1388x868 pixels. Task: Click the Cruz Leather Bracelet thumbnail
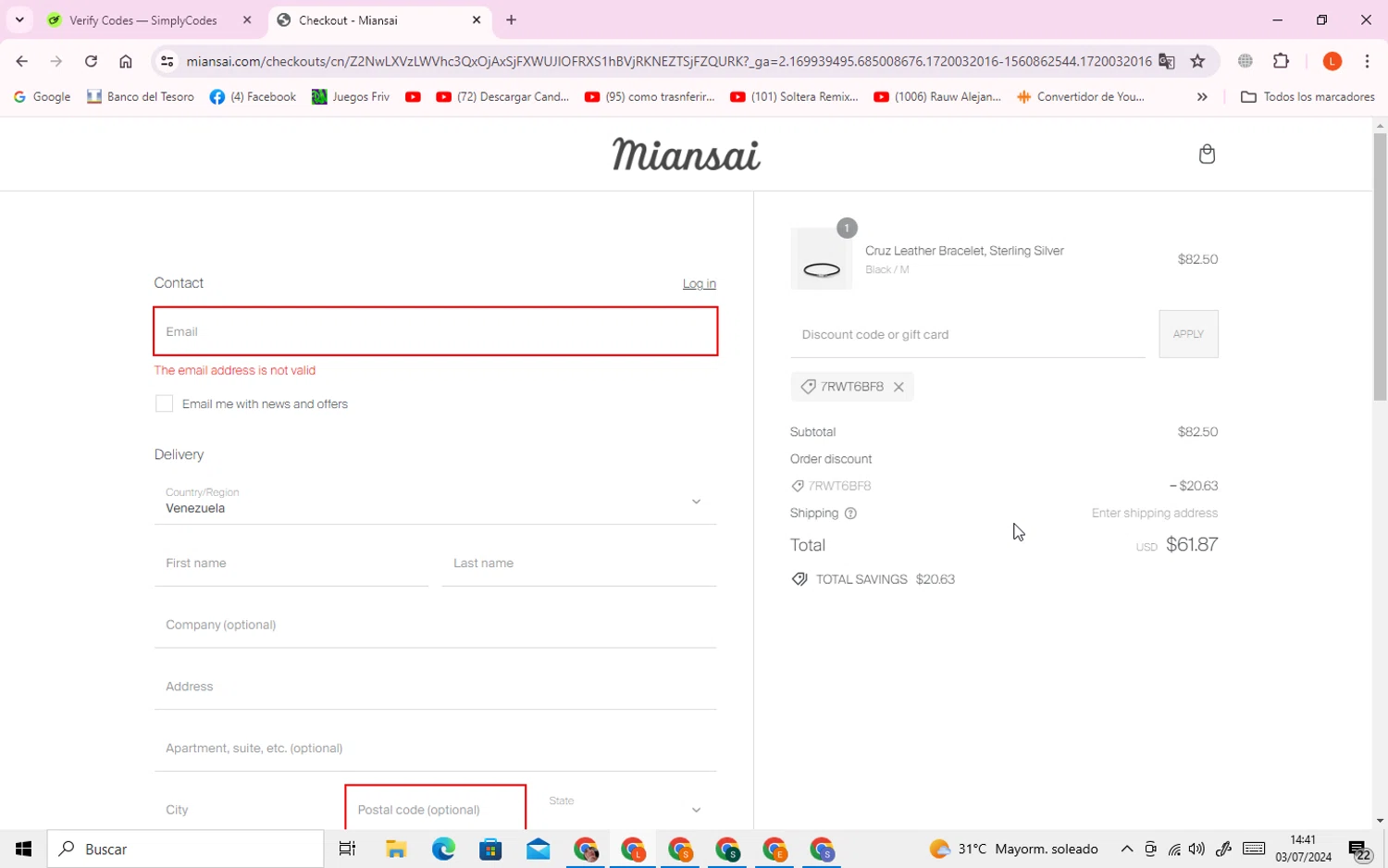pyautogui.click(x=822, y=259)
